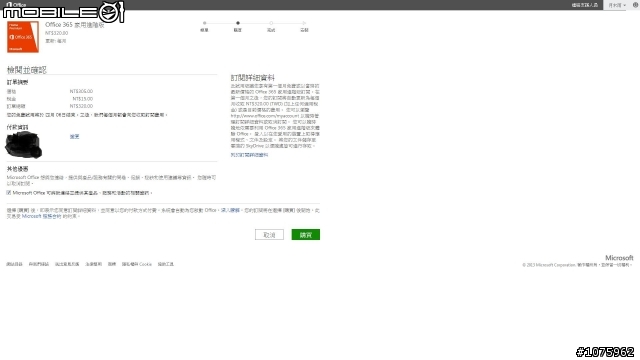640x360 pixels.
Task: Click the NT$15.00 tax amount
Action: pos(82,99)
